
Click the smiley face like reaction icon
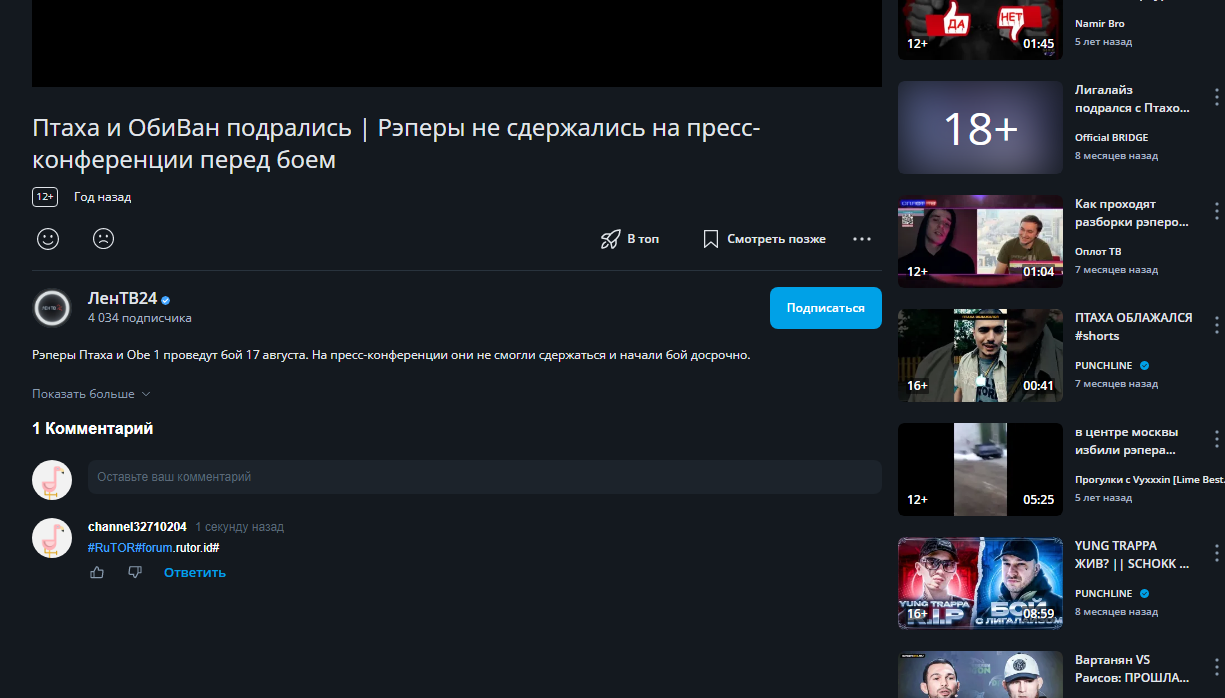tap(47, 239)
